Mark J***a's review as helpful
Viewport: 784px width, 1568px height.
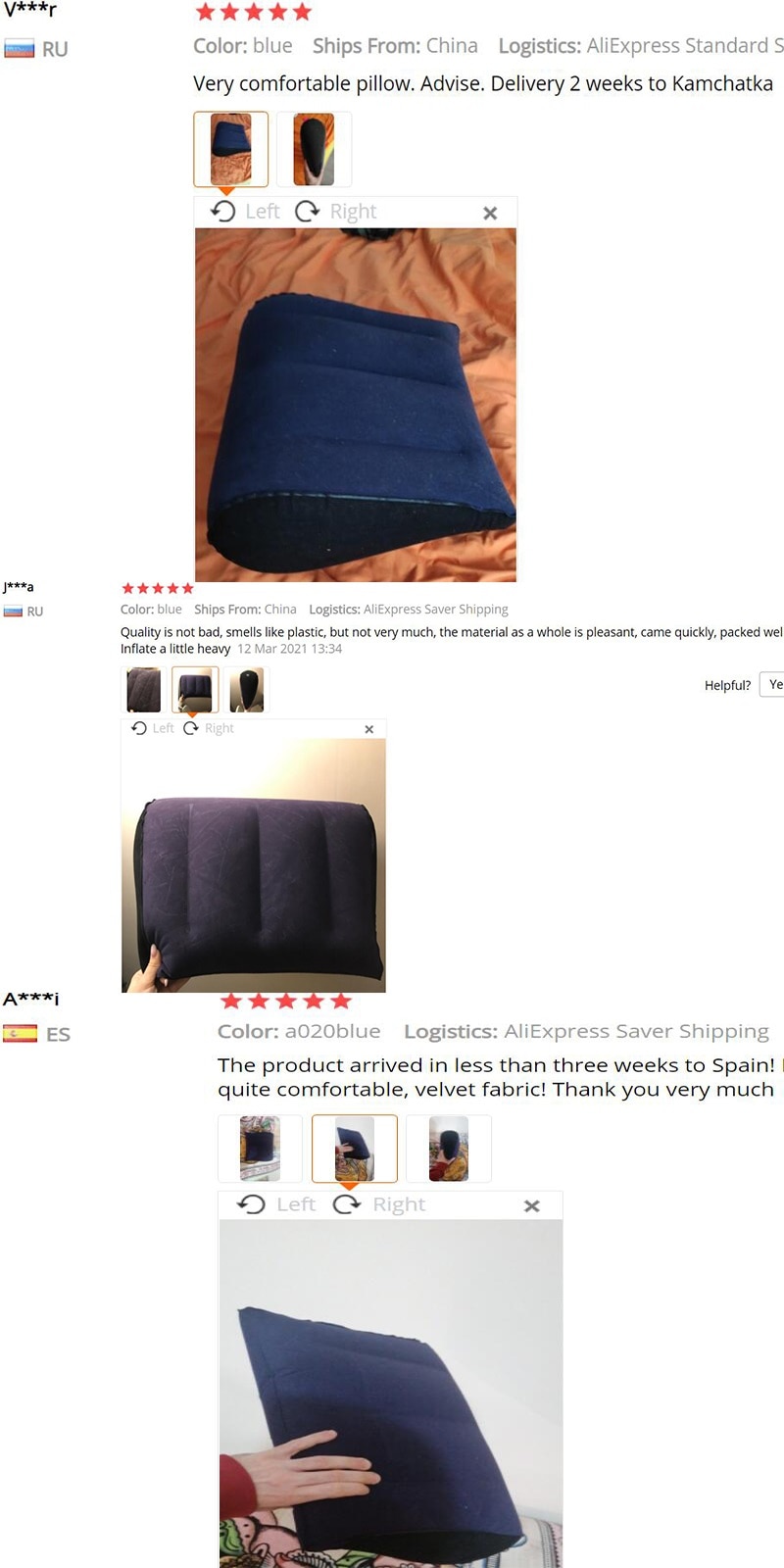pos(773,684)
